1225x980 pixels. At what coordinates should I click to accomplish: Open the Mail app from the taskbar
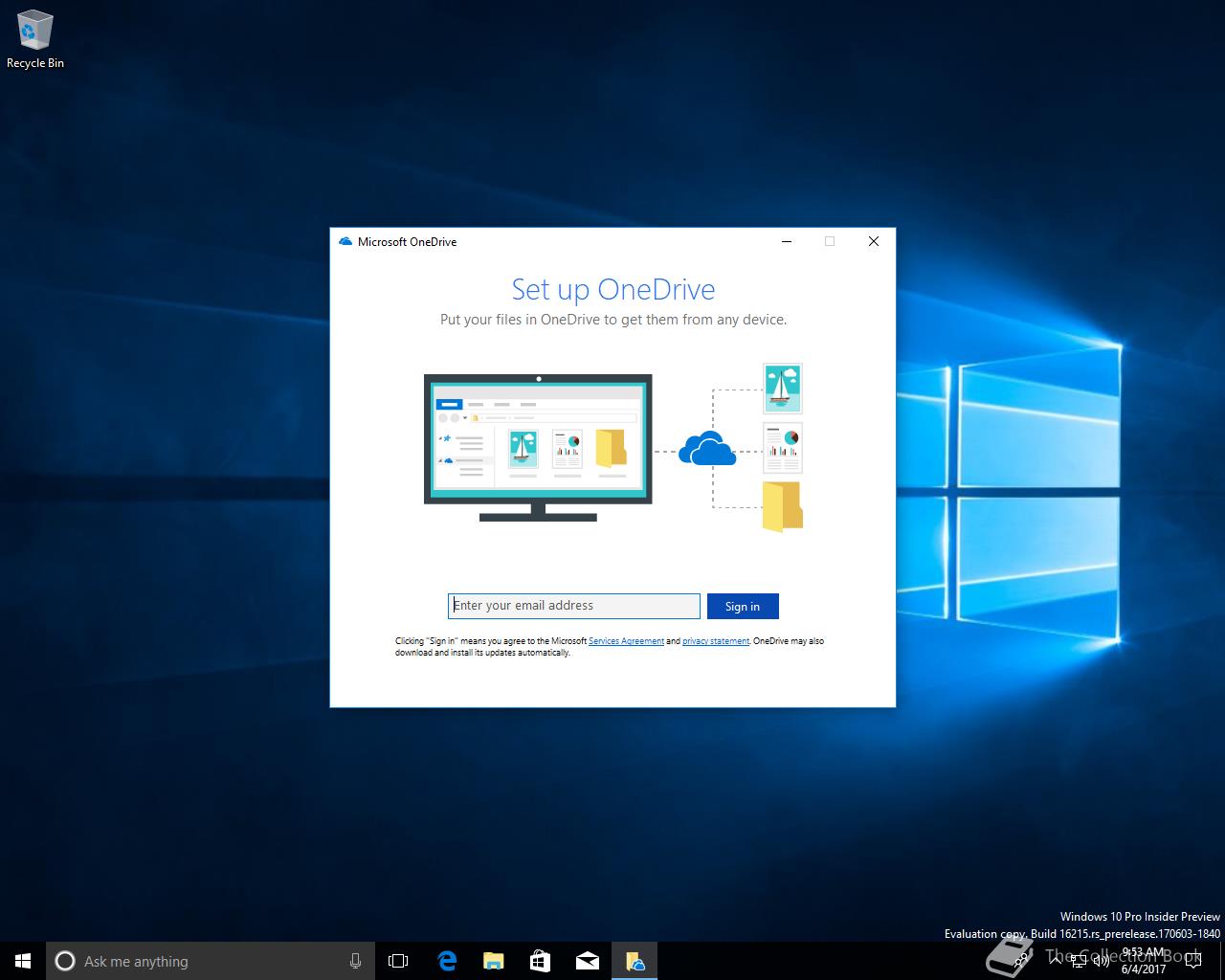(x=588, y=961)
